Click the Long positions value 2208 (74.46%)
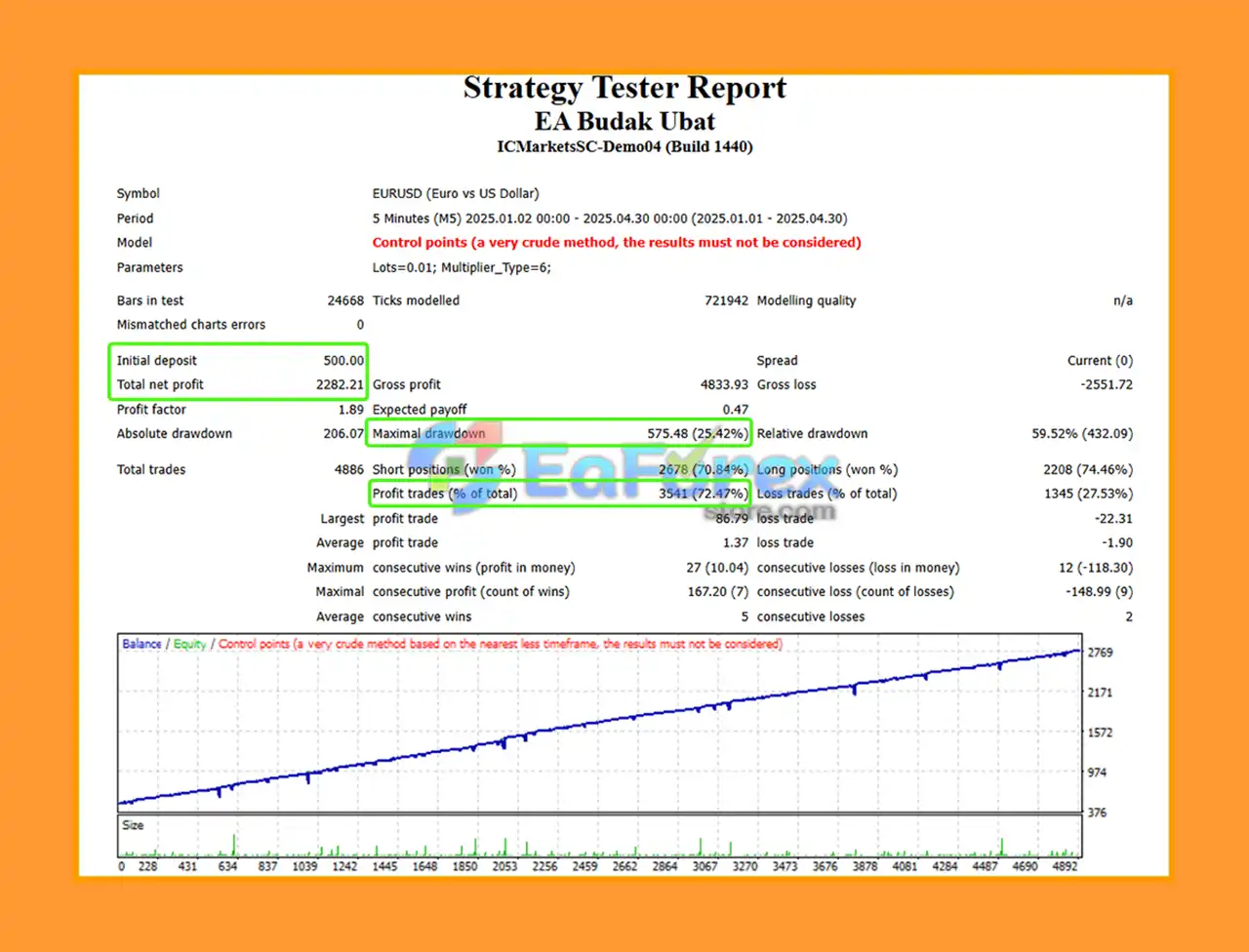 point(1088,469)
